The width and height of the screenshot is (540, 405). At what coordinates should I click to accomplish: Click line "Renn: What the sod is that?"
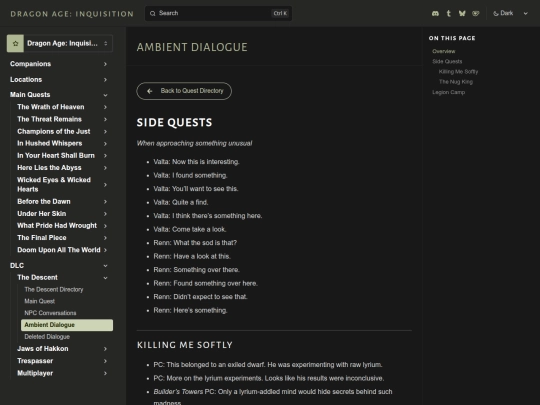tap(195, 243)
